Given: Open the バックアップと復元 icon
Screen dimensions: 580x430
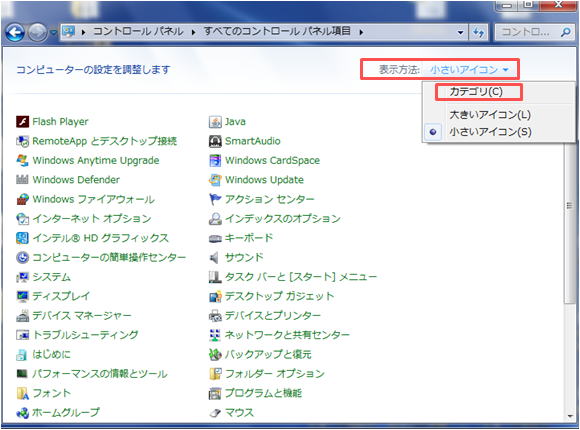Looking at the screenshot, I should (215, 354).
